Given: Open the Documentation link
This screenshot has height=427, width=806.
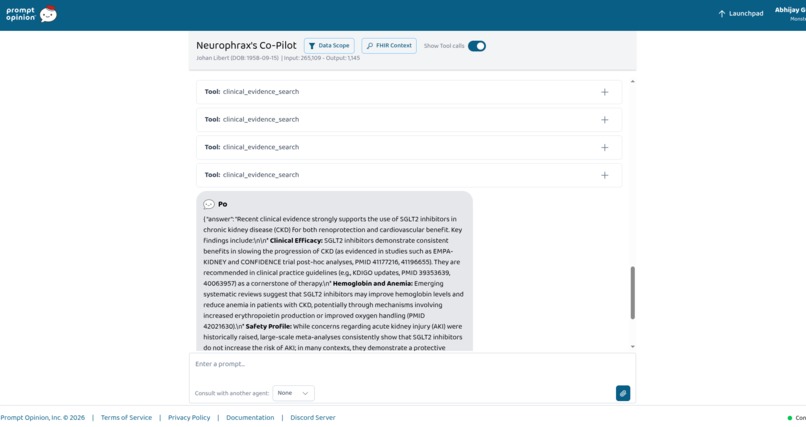Looking at the screenshot, I should pyautogui.click(x=250, y=418).
